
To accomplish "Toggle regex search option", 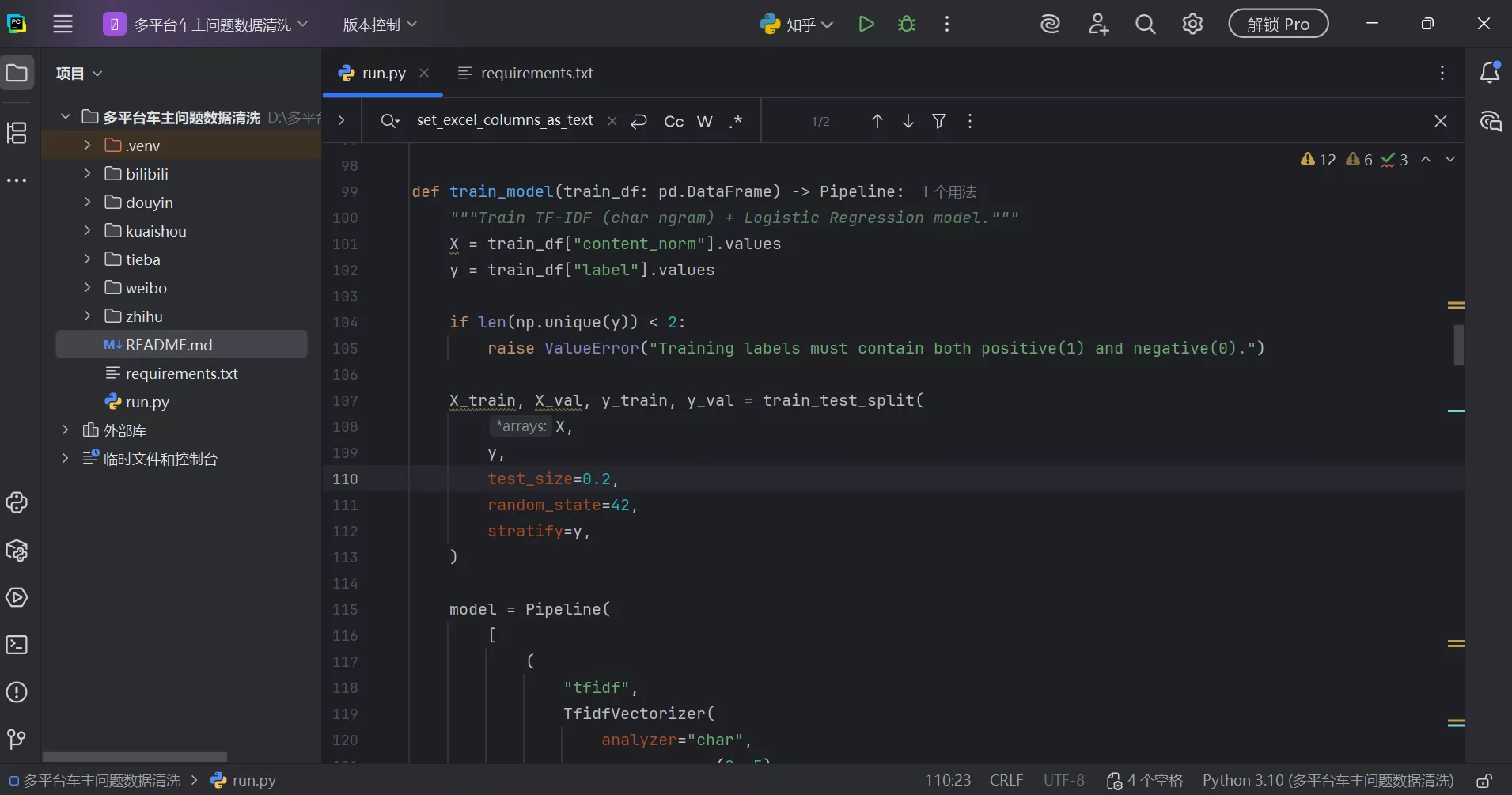I will point(736,121).
